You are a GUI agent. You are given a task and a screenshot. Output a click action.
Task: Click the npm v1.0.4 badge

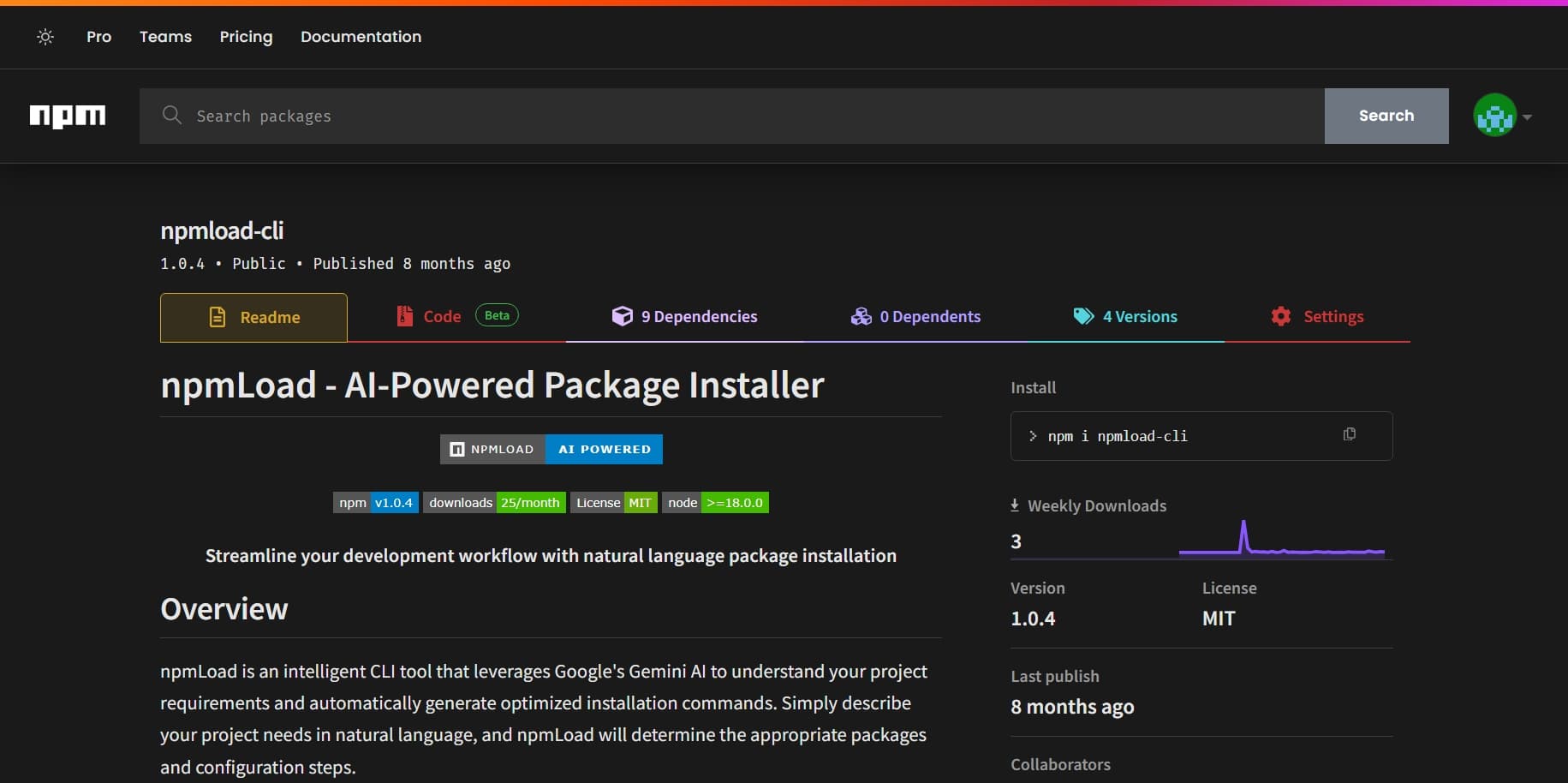376,503
